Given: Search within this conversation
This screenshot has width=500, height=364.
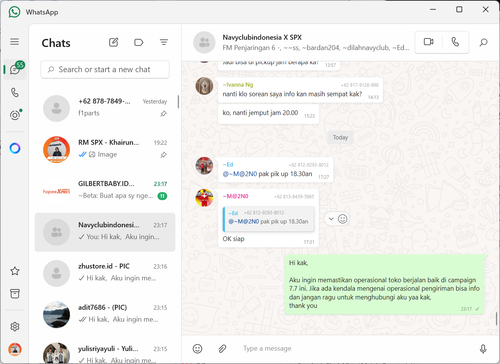Looking at the screenshot, I should pos(483,42).
